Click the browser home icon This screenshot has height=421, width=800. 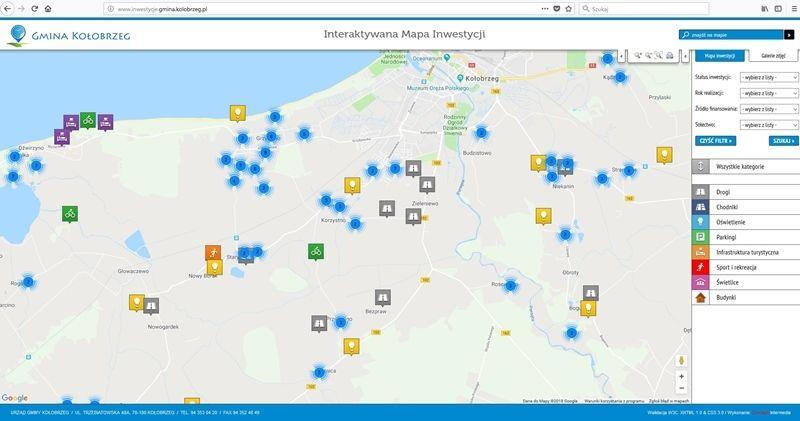pyautogui.click(x=48, y=9)
